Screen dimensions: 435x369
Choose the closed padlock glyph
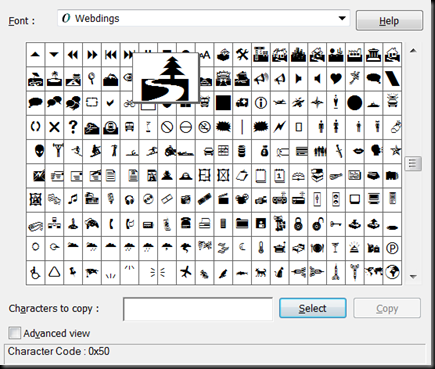pyautogui.click(x=298, y=224)
